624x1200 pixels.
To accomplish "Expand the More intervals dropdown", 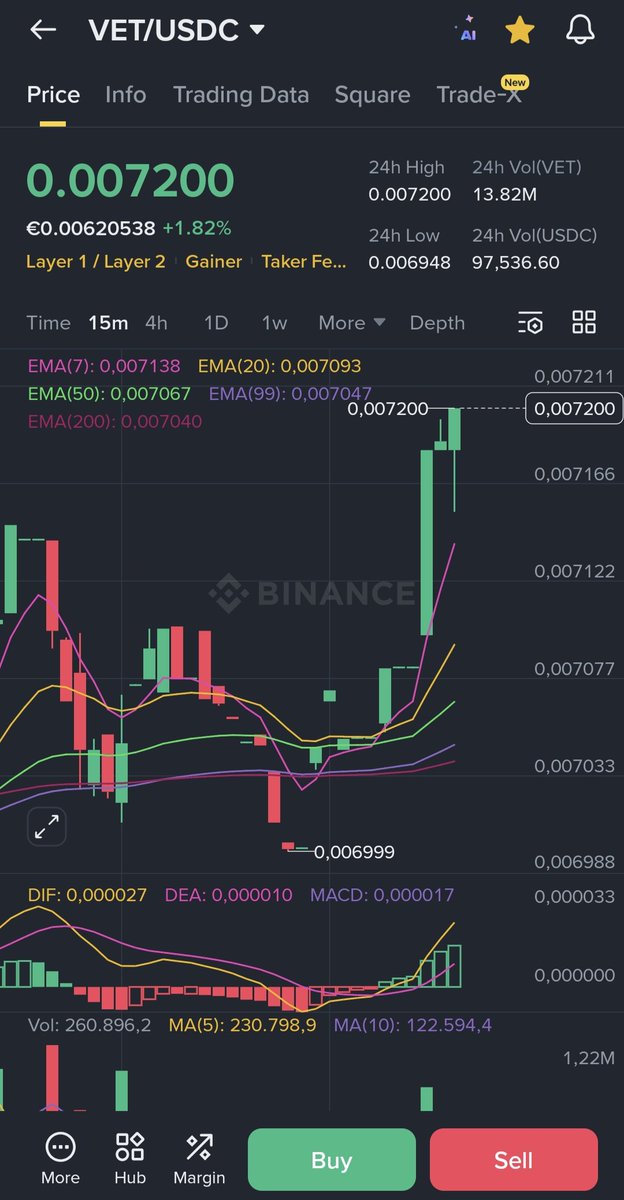I will pyautogui.click(x=352, y=323).
